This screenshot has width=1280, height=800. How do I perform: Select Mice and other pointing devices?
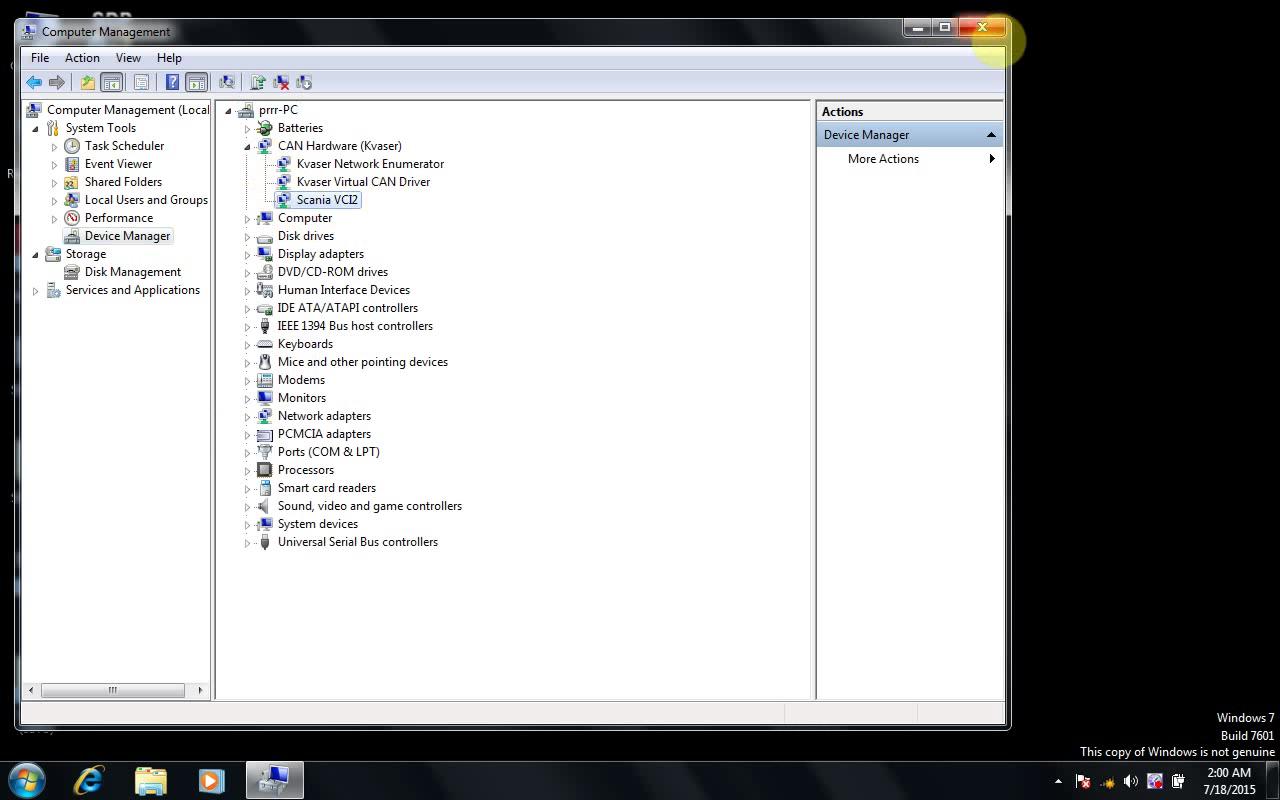click(362, 362)
